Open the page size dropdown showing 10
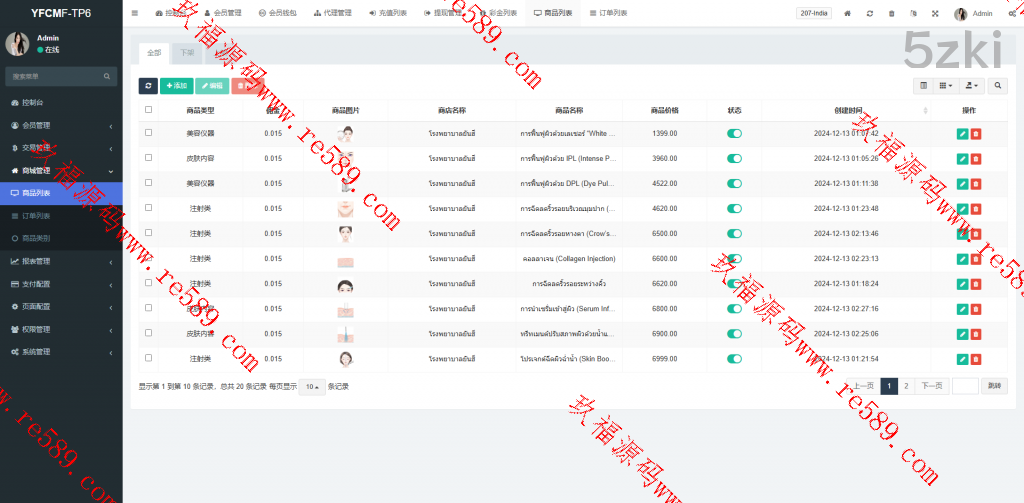 [312, 386]
